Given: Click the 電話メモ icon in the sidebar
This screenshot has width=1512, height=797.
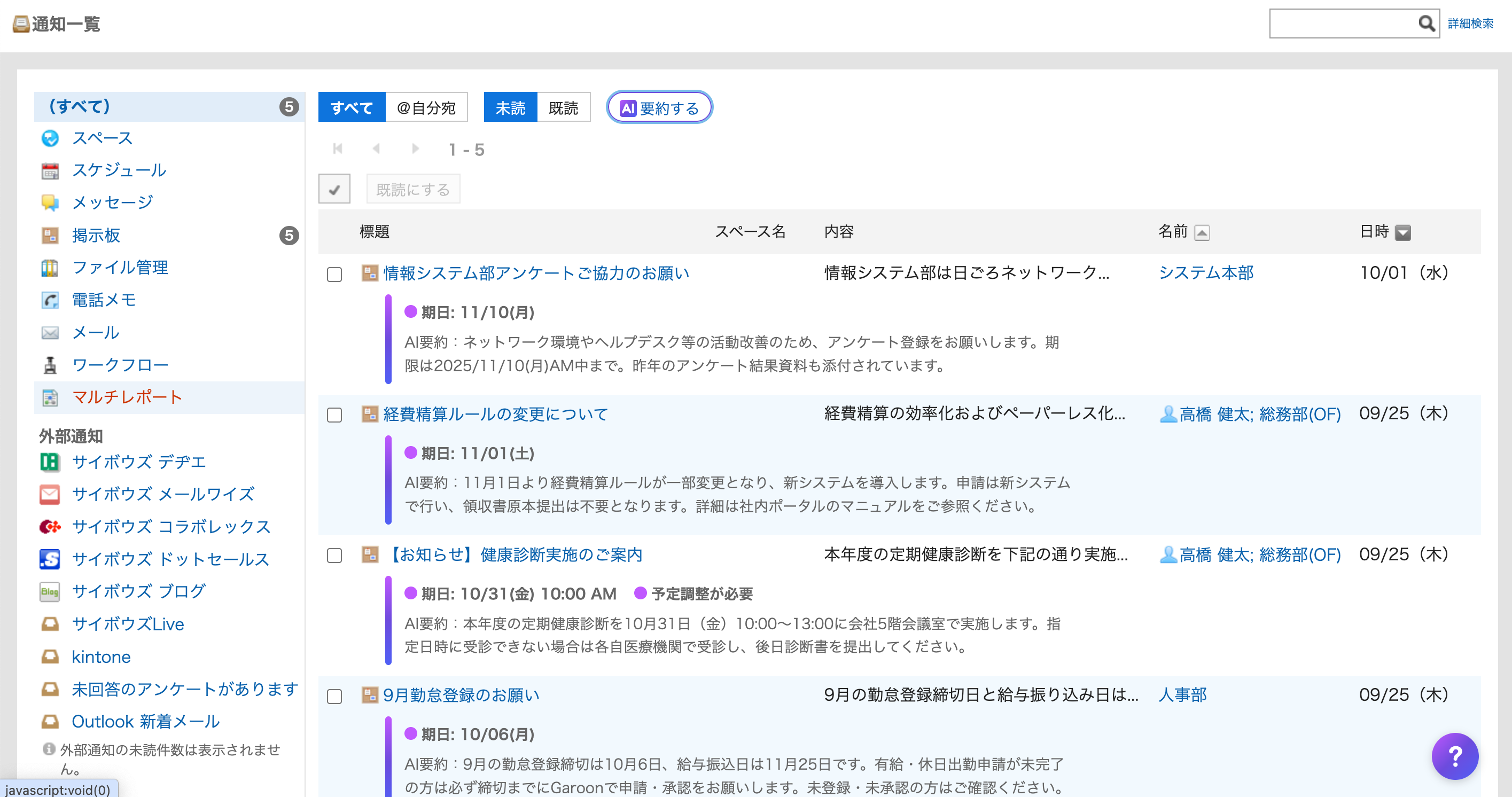Looking at the screenshot, I should pyautogui.click(x=51, y=300).
